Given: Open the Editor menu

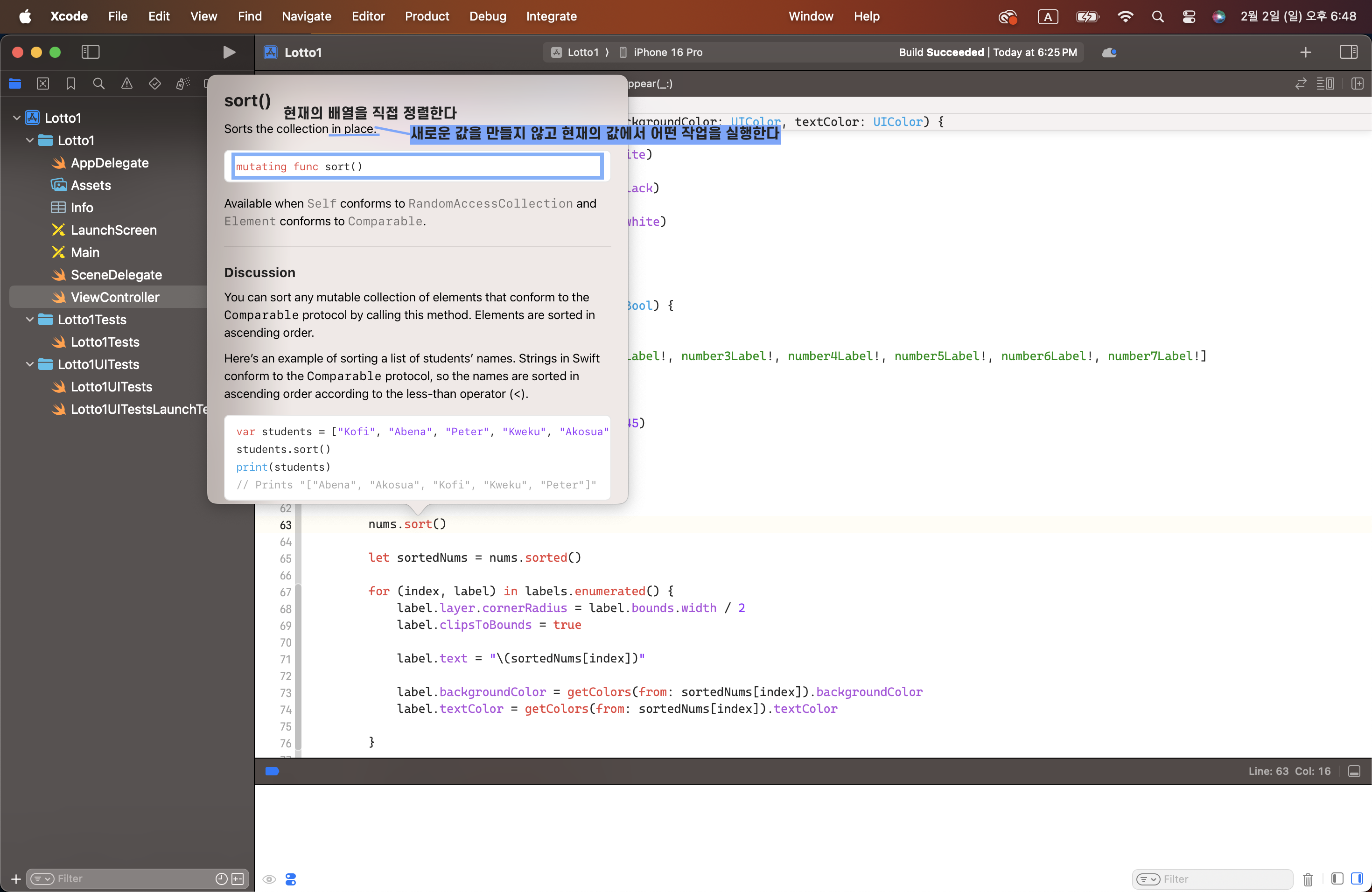Looking at the screenshot, I should [x=368, y=16].
